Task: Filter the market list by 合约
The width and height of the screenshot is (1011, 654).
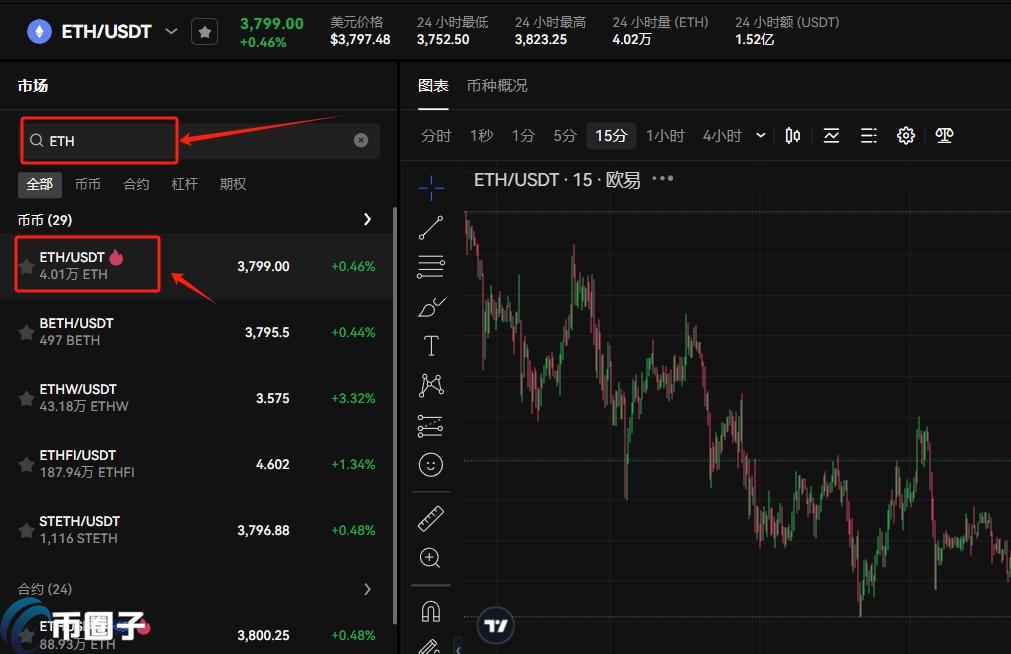Action: (136, 184)
